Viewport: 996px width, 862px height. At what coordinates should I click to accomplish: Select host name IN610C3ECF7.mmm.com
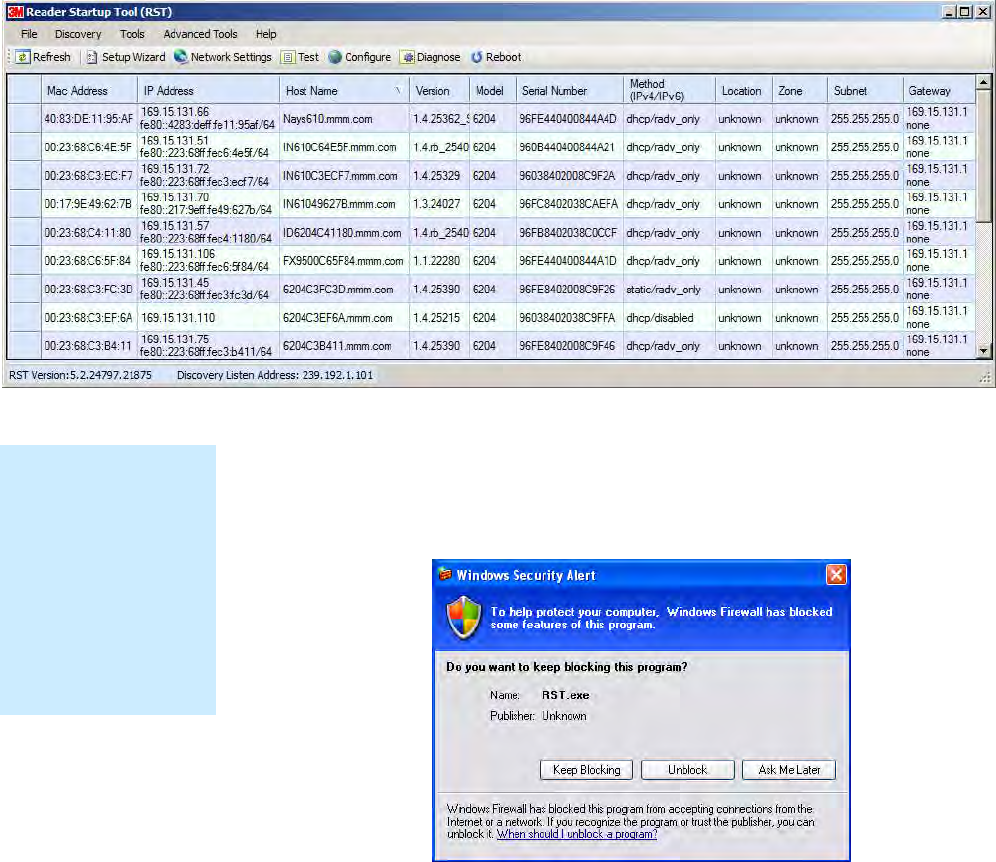click(340, 175)
